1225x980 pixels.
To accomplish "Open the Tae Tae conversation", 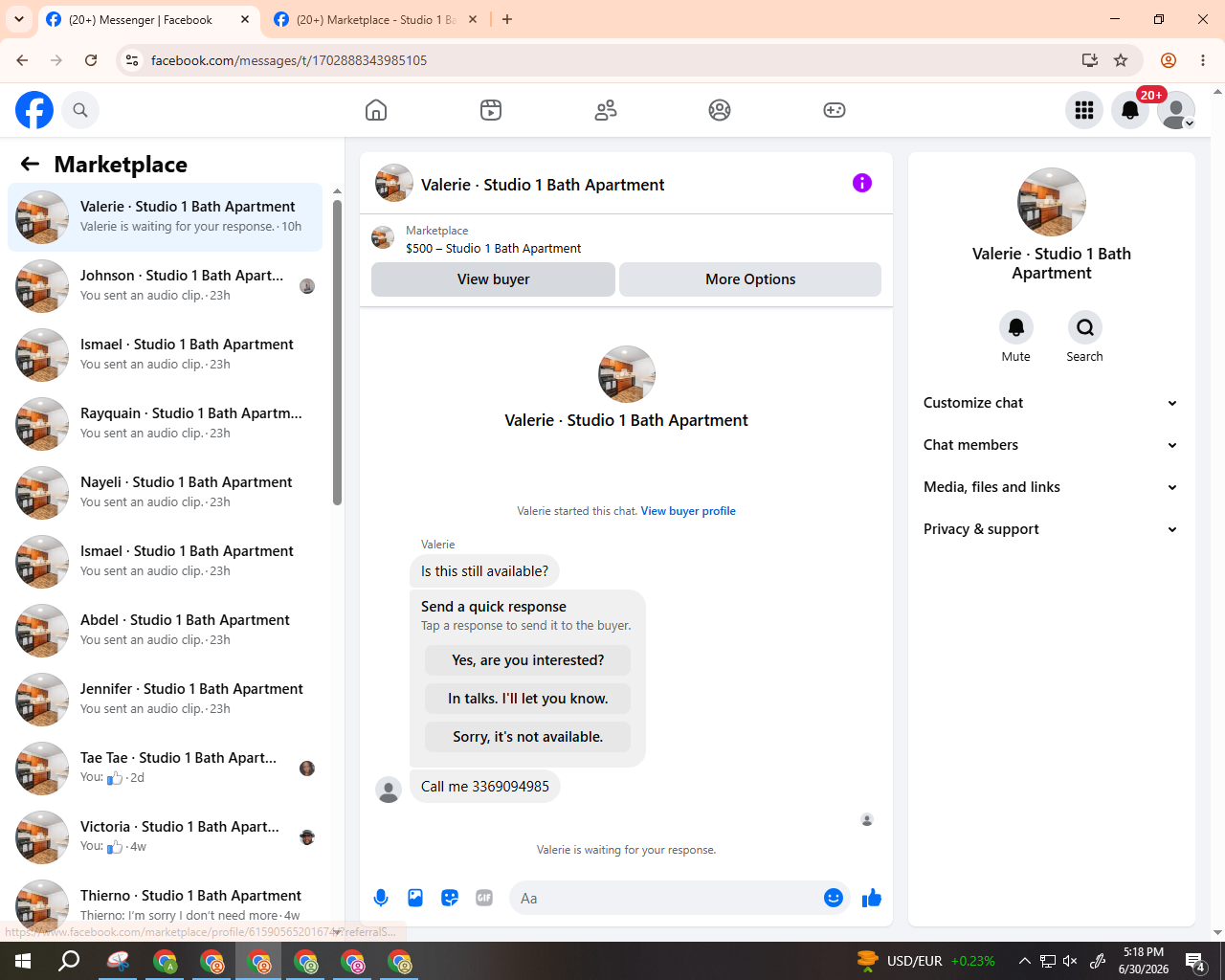I will pyautogui.click(x=165, y=768).
